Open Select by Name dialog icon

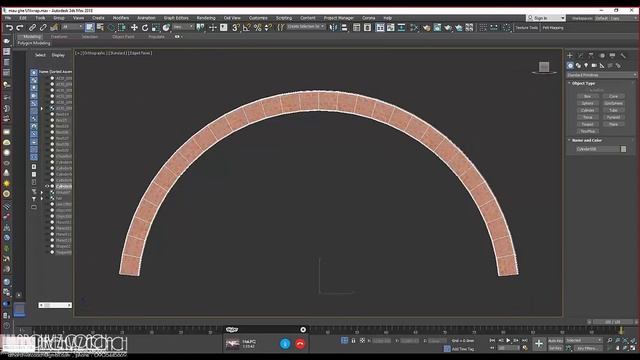[x=100, y=27]
